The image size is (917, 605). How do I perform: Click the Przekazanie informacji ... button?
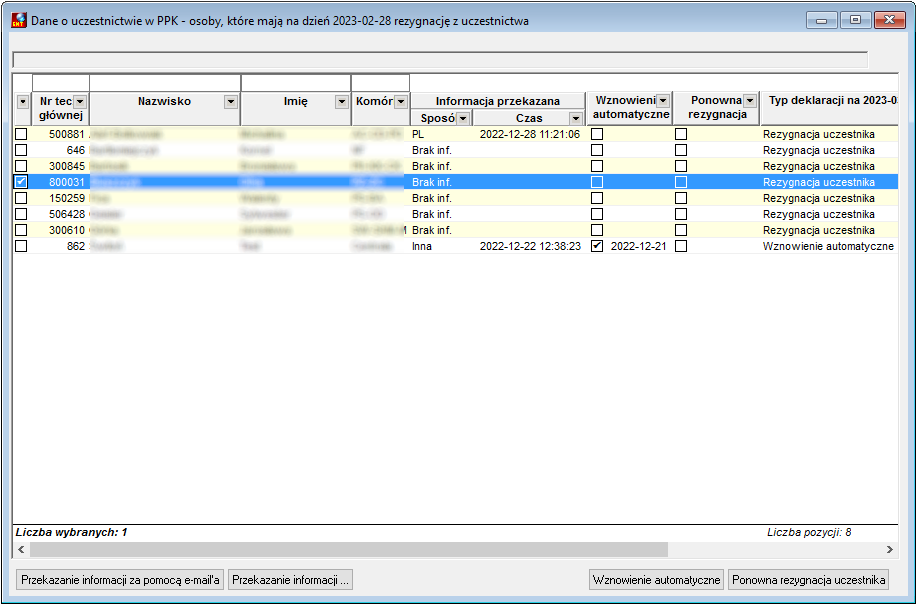290,580
